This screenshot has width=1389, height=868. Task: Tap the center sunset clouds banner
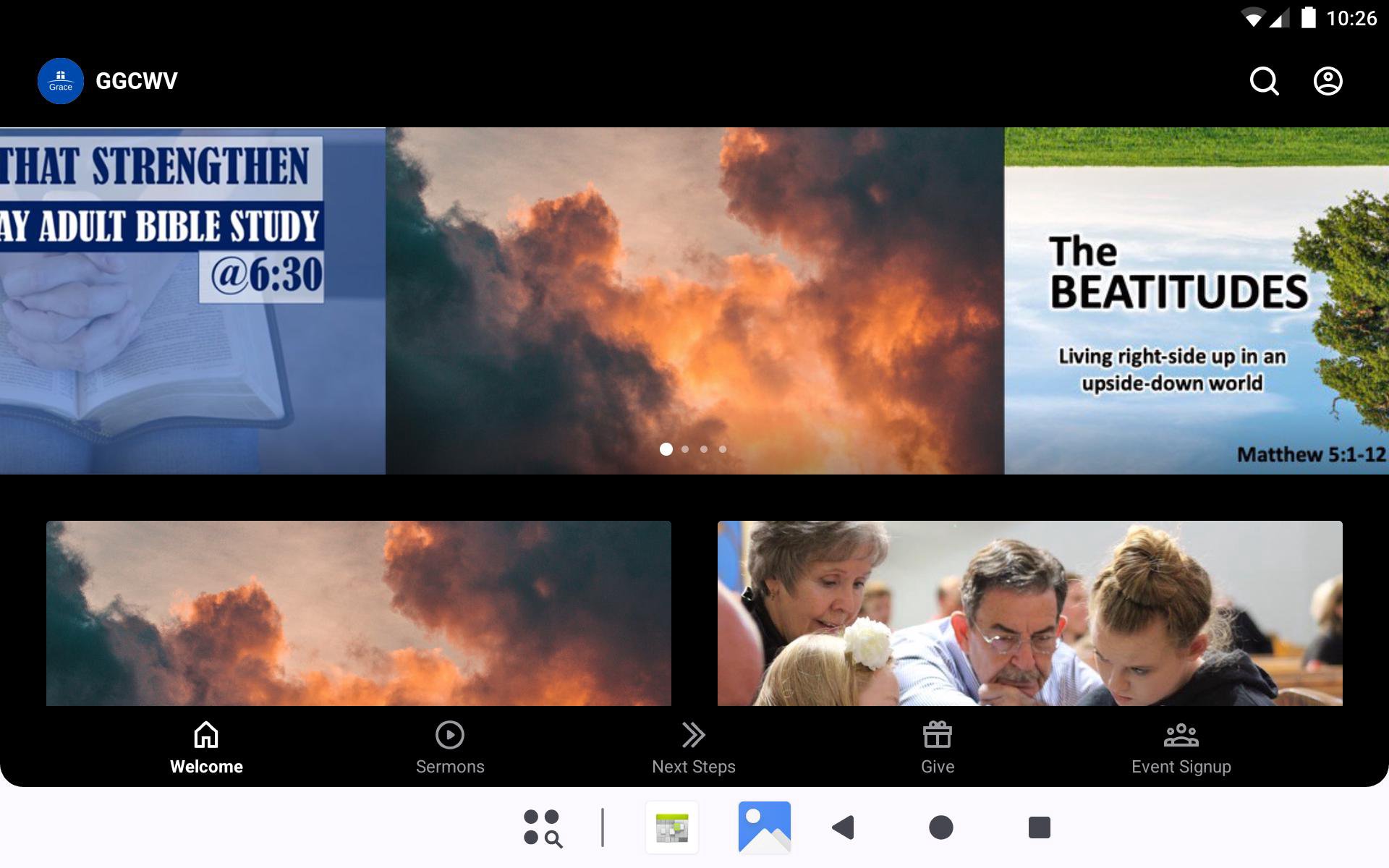click(x=694, y=289)
